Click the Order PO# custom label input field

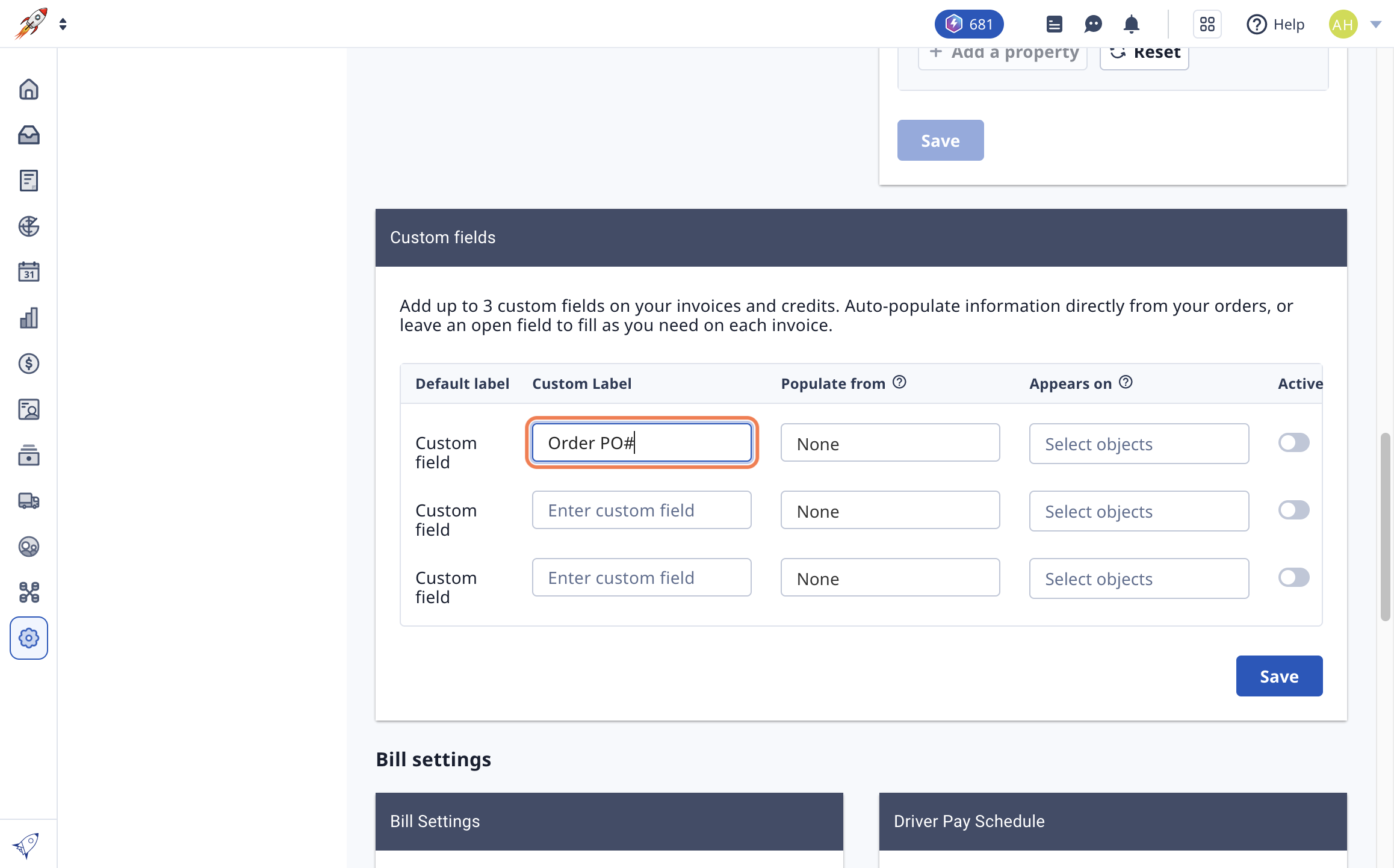[641, 442]
